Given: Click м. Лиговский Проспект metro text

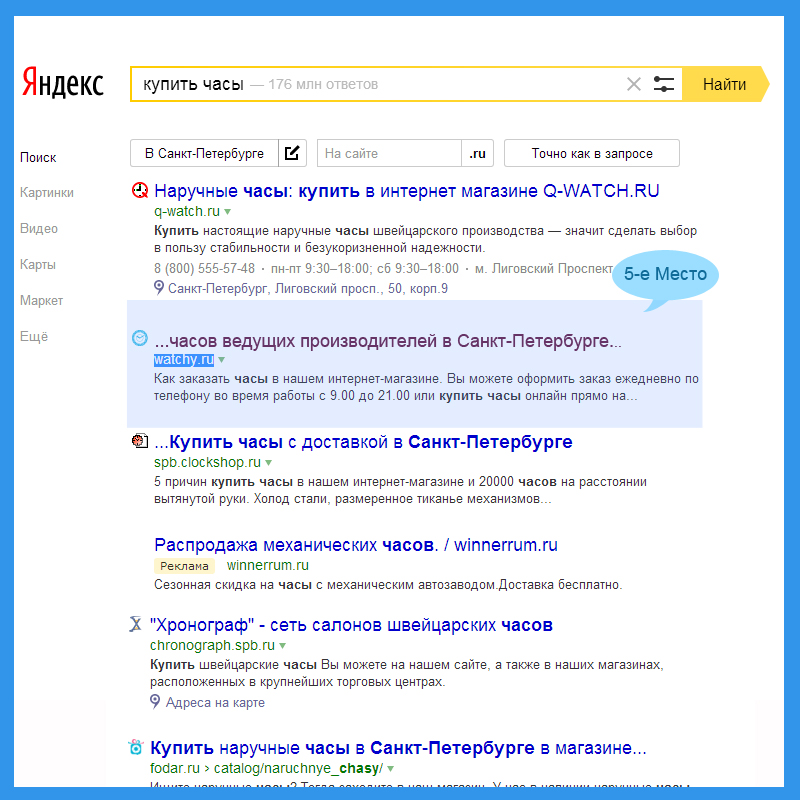Looking at the screenshot, I should click(544, 268).
